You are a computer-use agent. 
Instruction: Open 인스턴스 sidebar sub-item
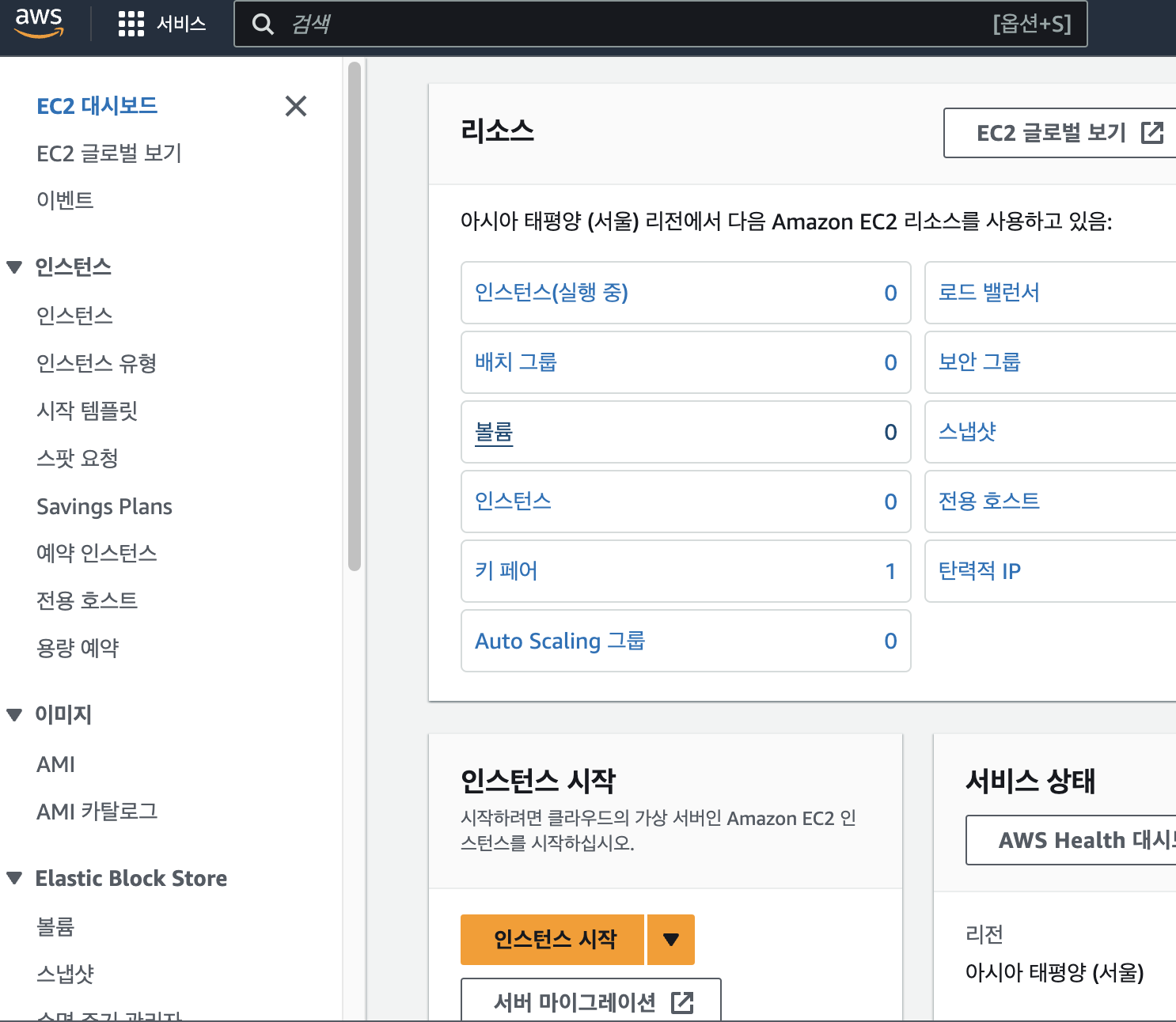74,316
